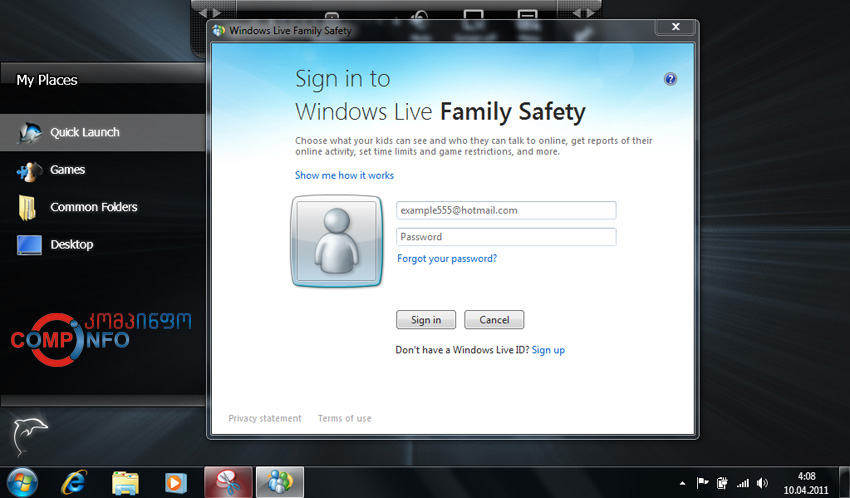Open Action Center flag icon in tray
This screenshot has height=498, width=850.
pyautogui.click(x=703, y=483)
